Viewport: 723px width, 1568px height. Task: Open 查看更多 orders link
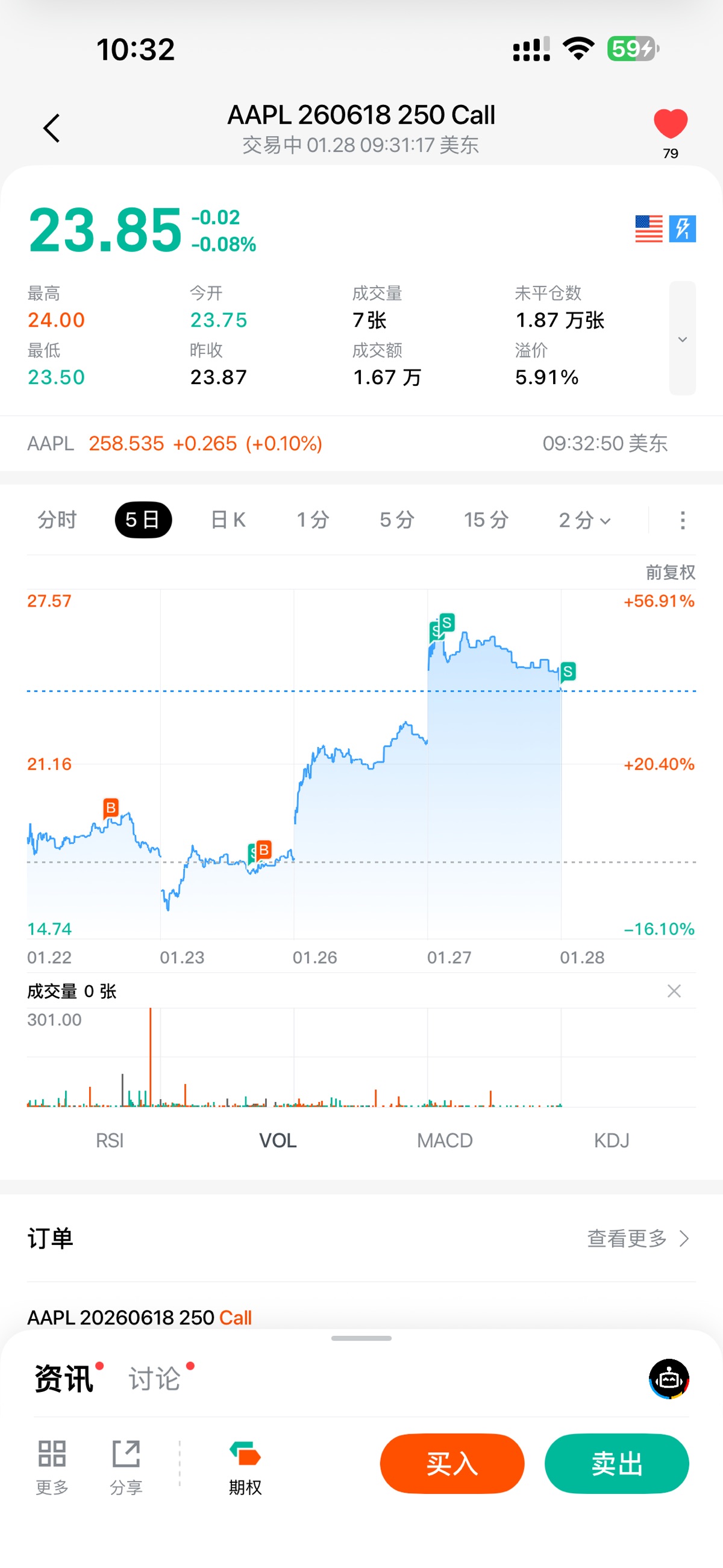pyautogui.click(x=638, y=1239)
